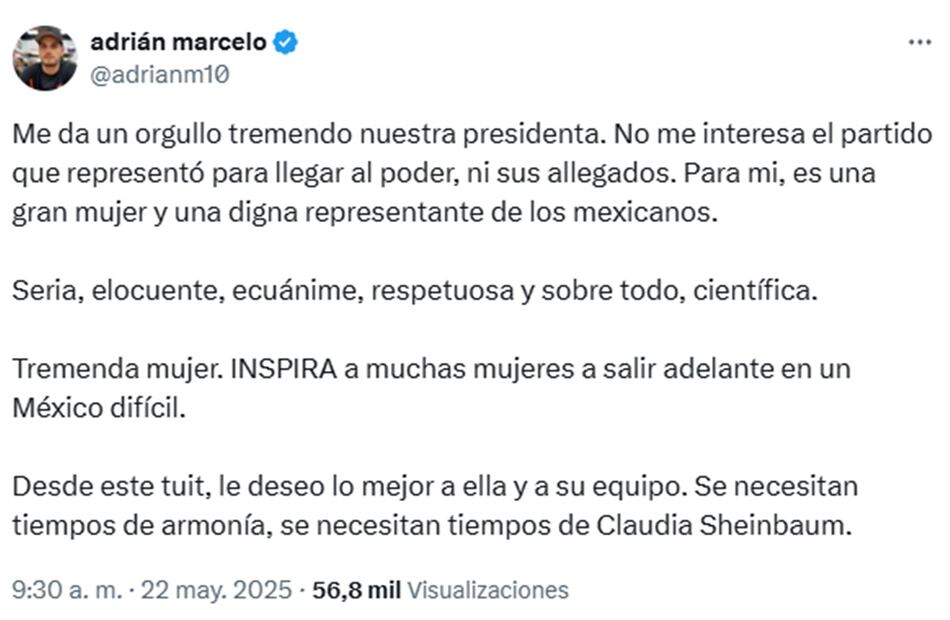
Task: Click the line starting Seria, elocuente
Action: point(415,291)
